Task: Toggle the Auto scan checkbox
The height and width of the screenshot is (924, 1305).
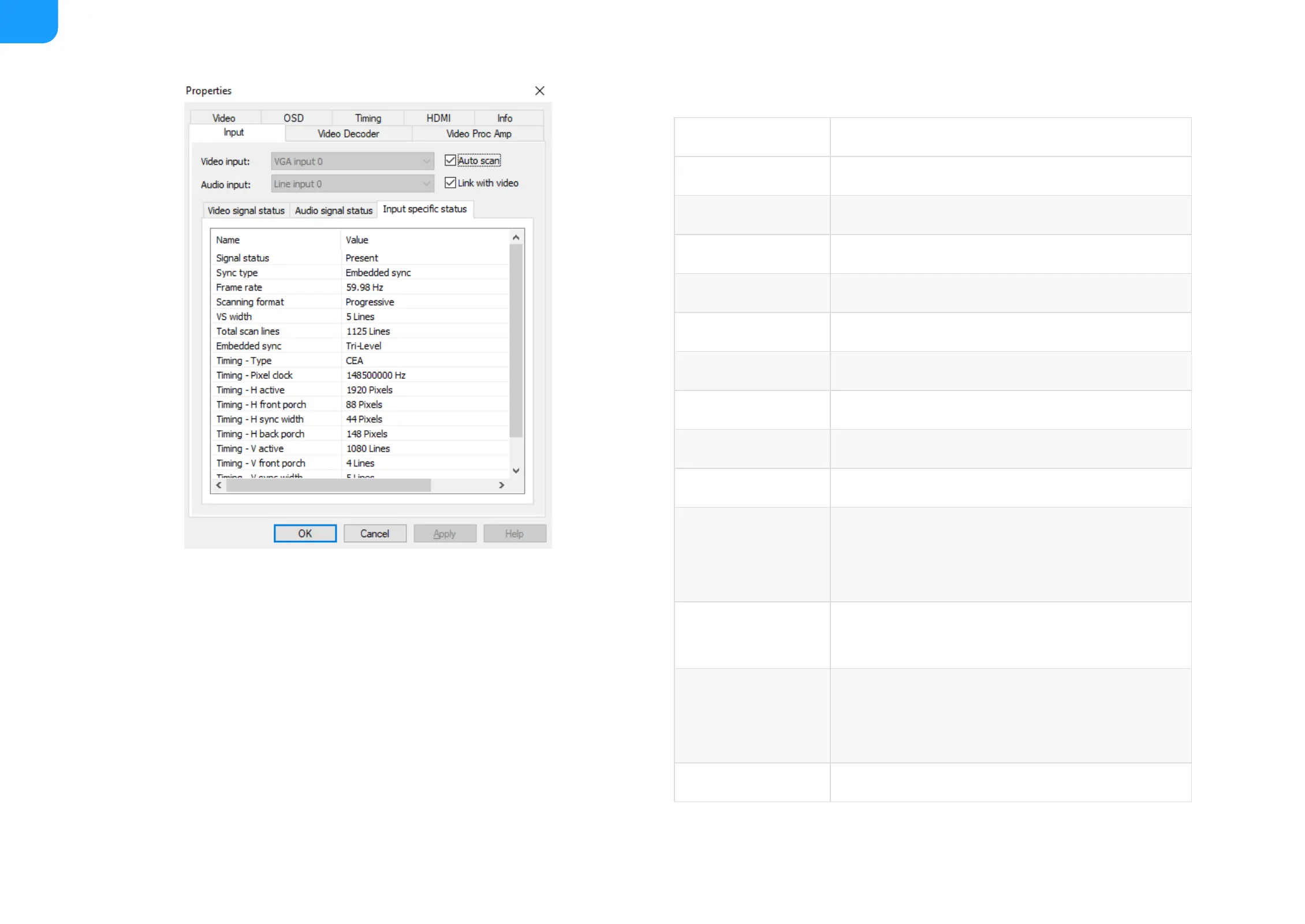Action: point(450,161)
